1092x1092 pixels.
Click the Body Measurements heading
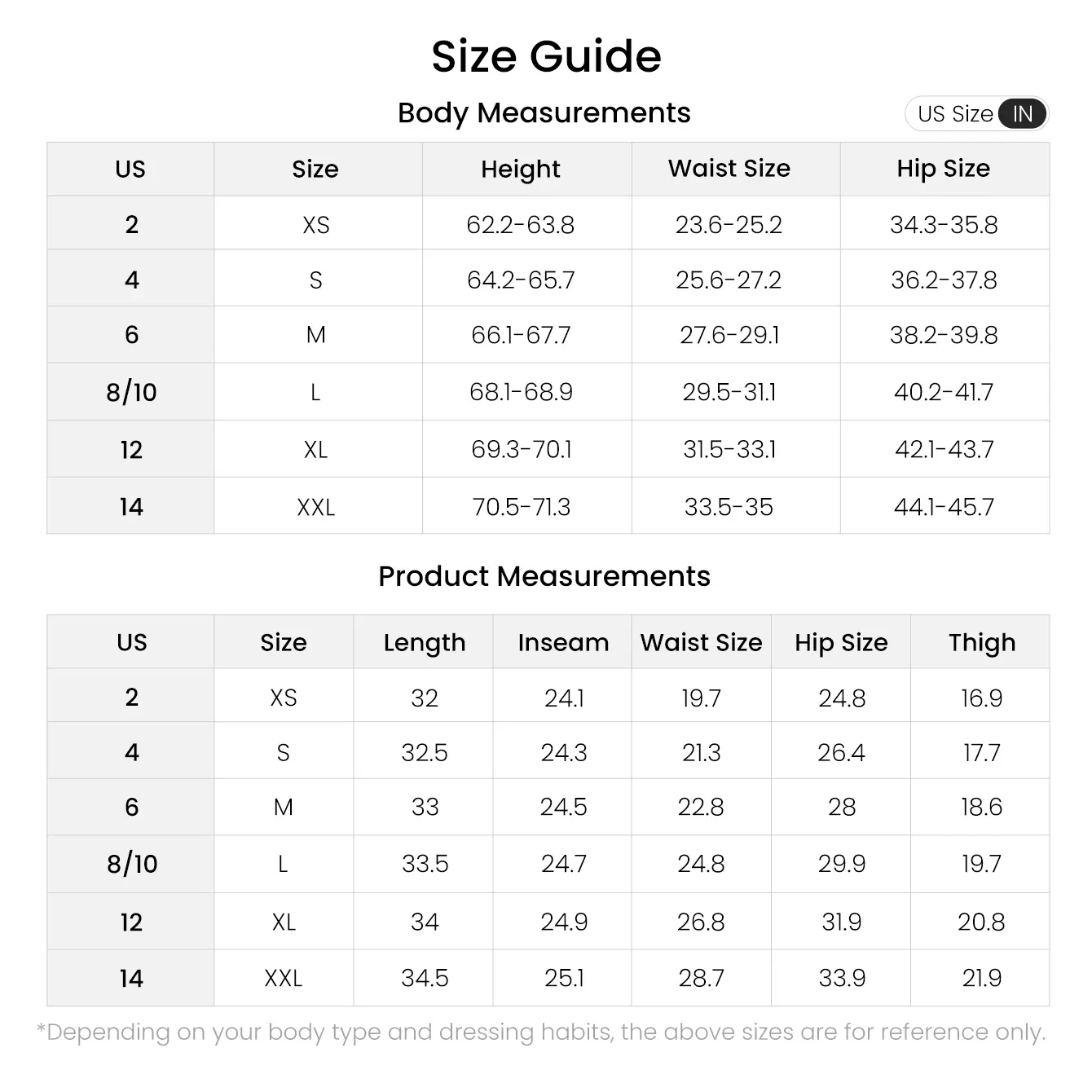tap(544, 112)
